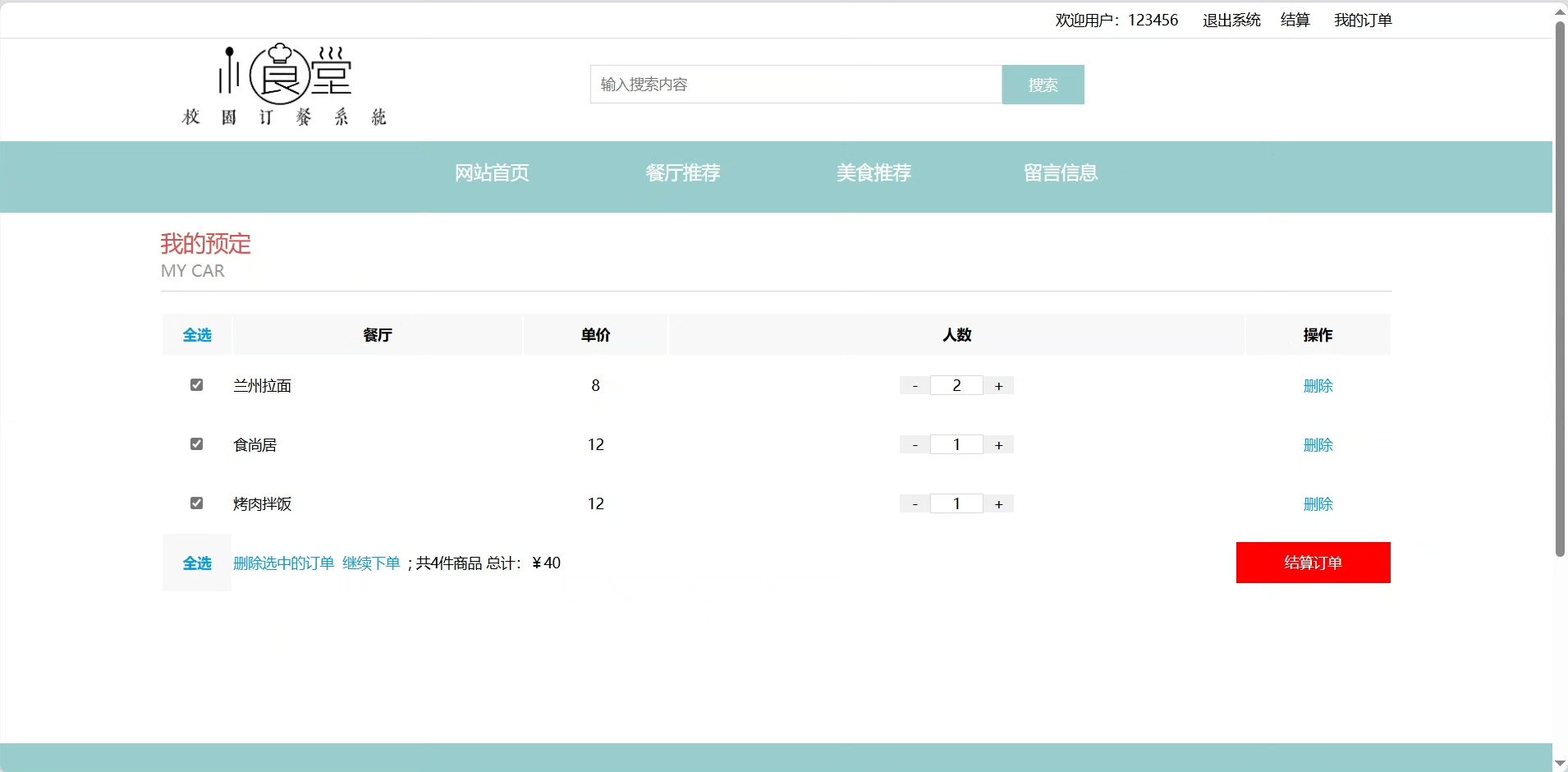Click 删除选中的订单 link
This screenshot has width=1568, height=772.
[283, 563]
